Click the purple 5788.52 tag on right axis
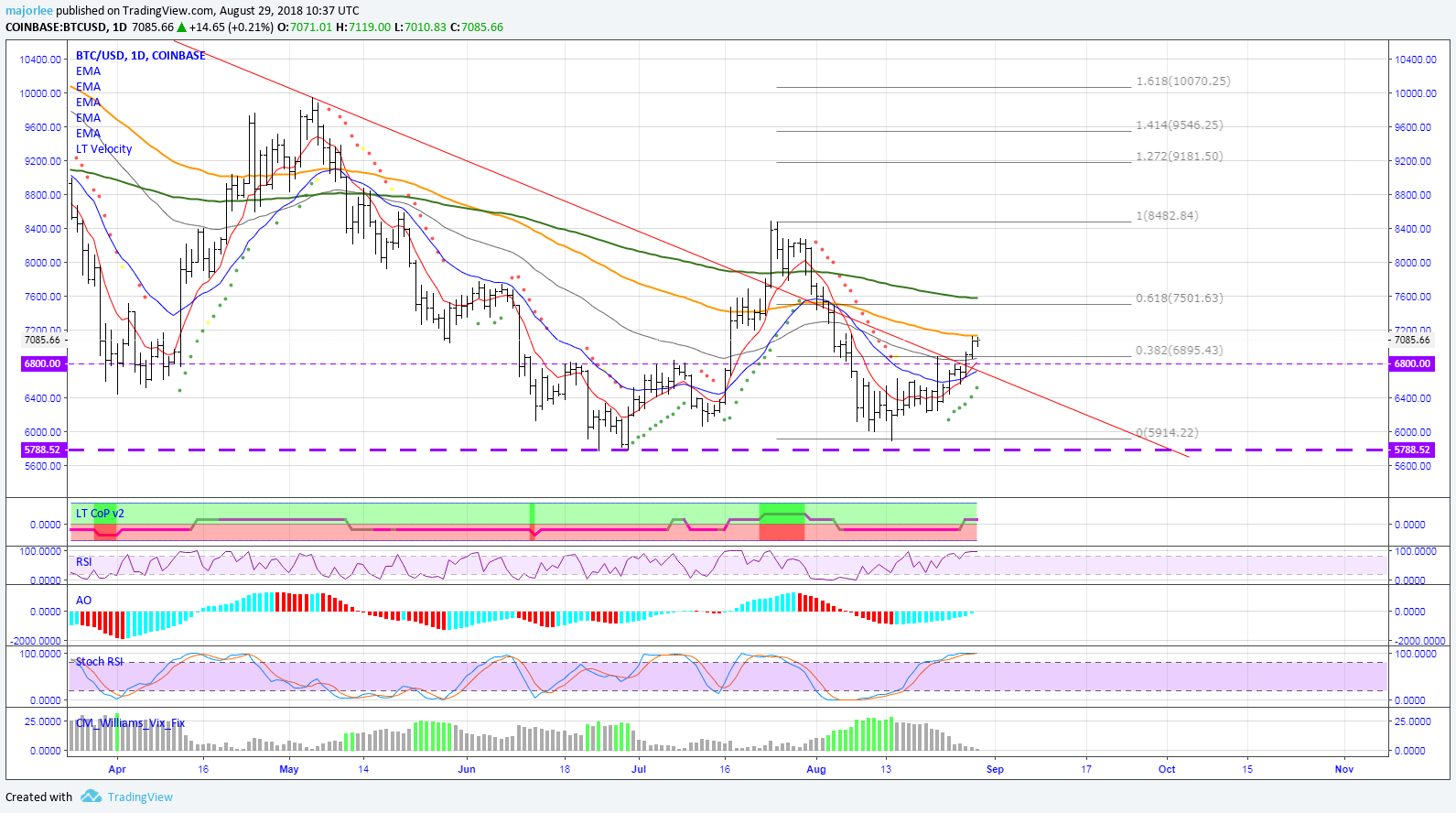Viewport: 1456px width, 813px height. [1412, 450]
